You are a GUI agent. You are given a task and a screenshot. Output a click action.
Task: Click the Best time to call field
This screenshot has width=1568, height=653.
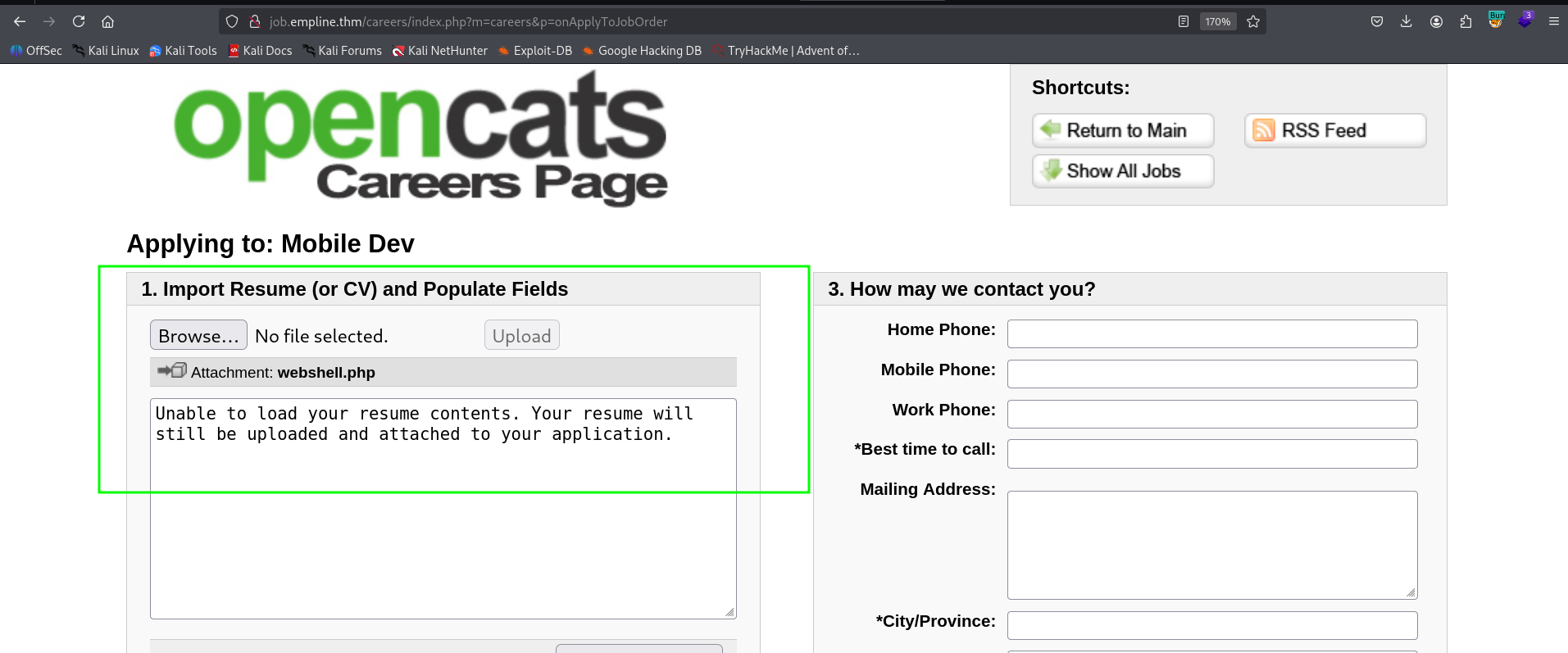click(x=1211, y=454)
